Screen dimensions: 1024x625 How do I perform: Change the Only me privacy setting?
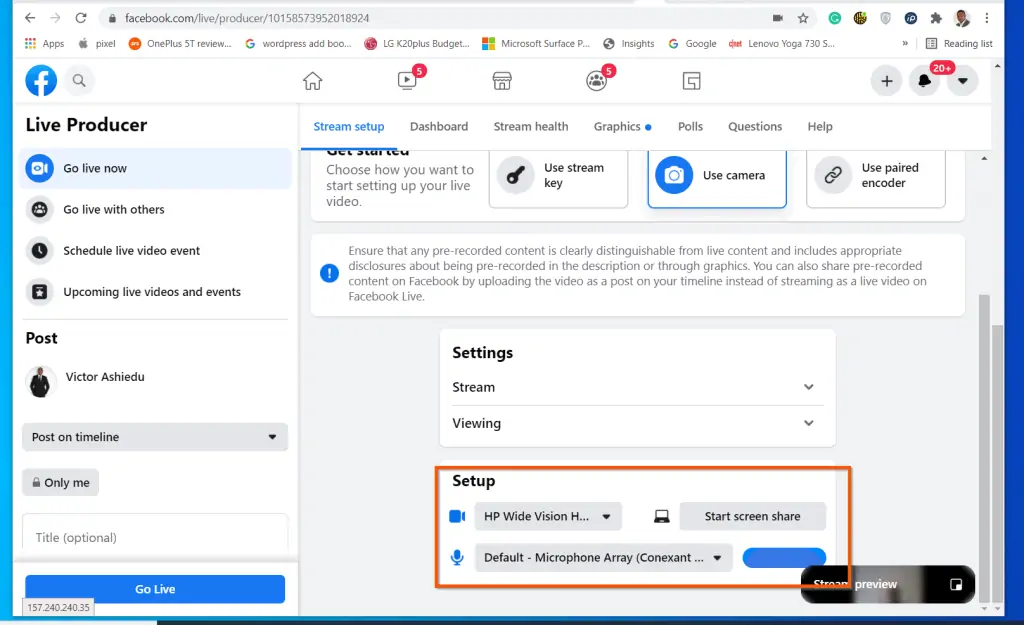pyautogui.click(x=61, y=483)
